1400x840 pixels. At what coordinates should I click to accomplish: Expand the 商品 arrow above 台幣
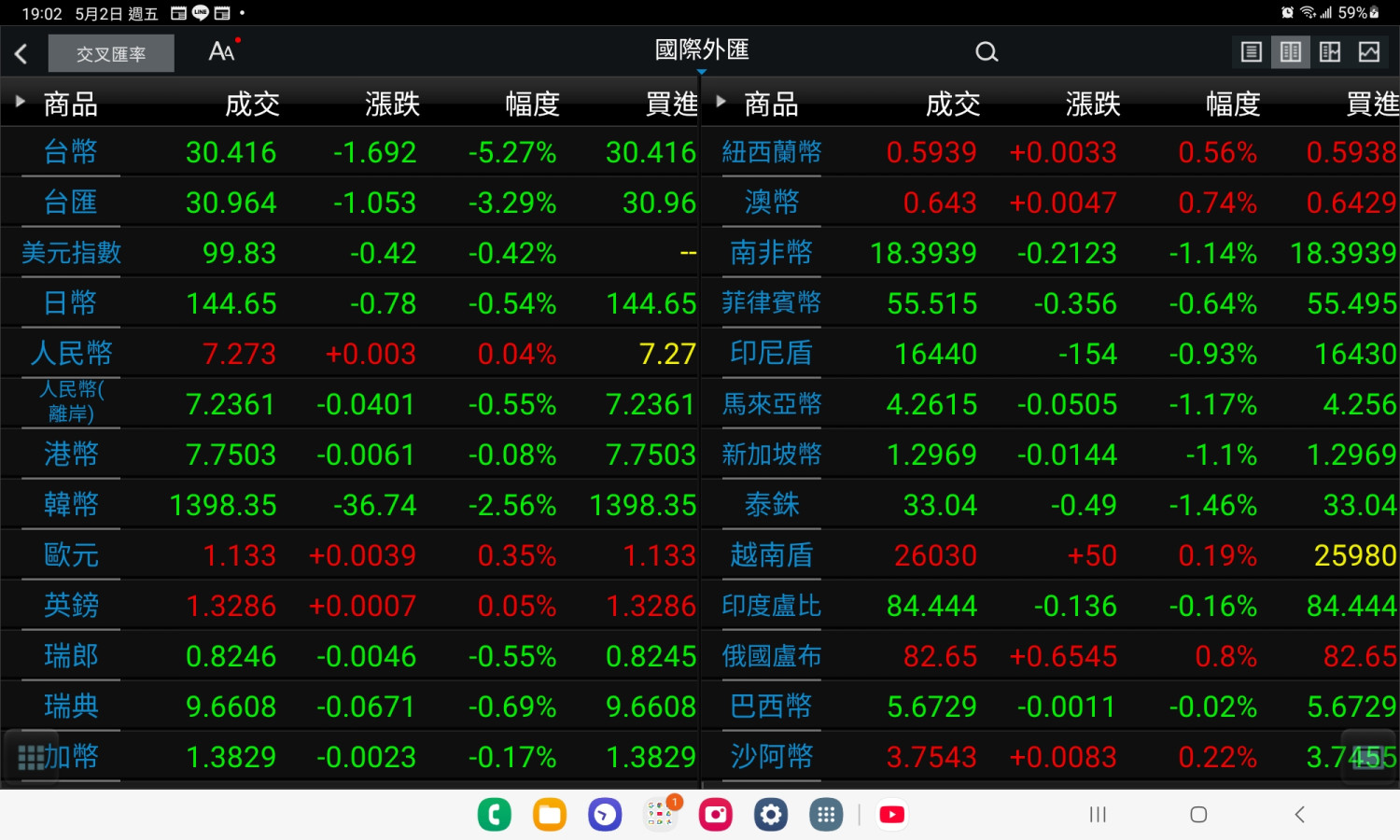[20, 102]
